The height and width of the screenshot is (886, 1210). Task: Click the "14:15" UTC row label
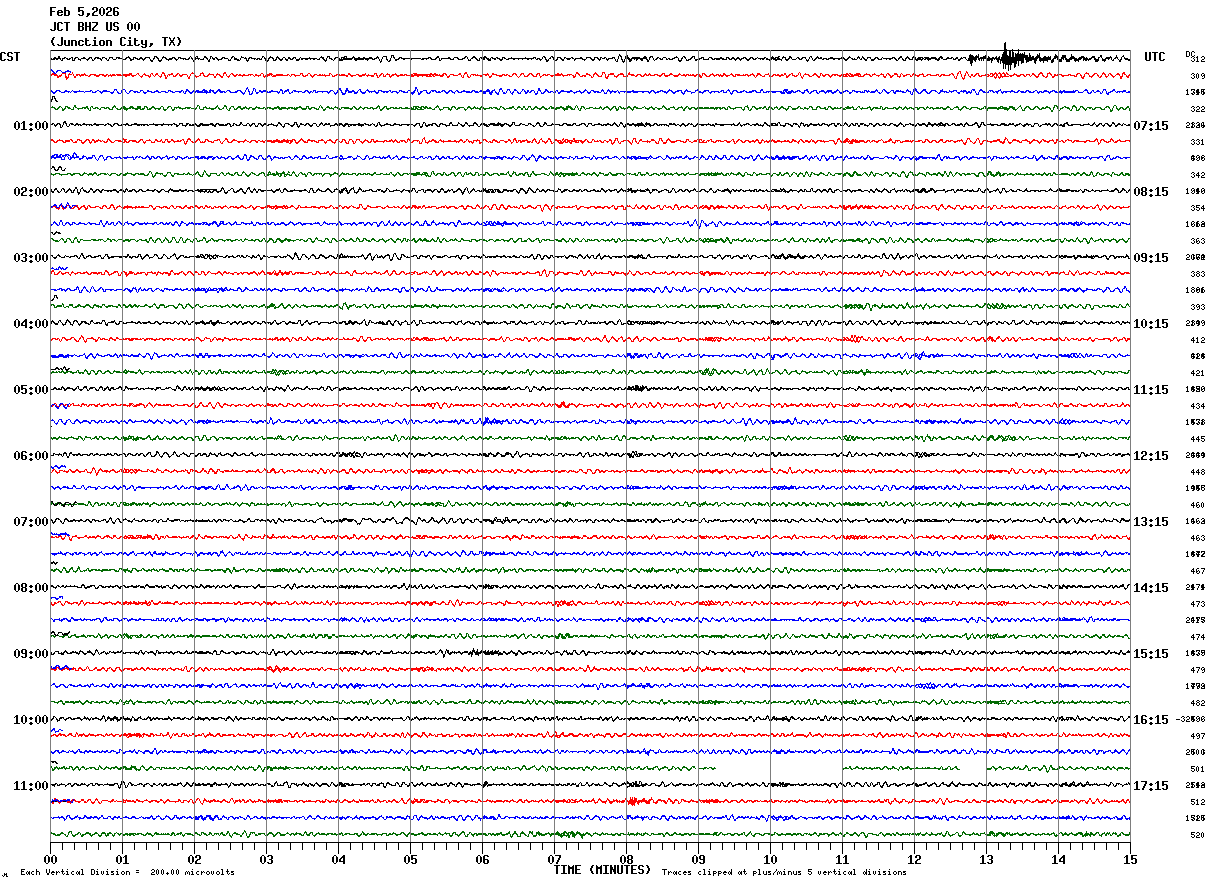[1151, 588]
